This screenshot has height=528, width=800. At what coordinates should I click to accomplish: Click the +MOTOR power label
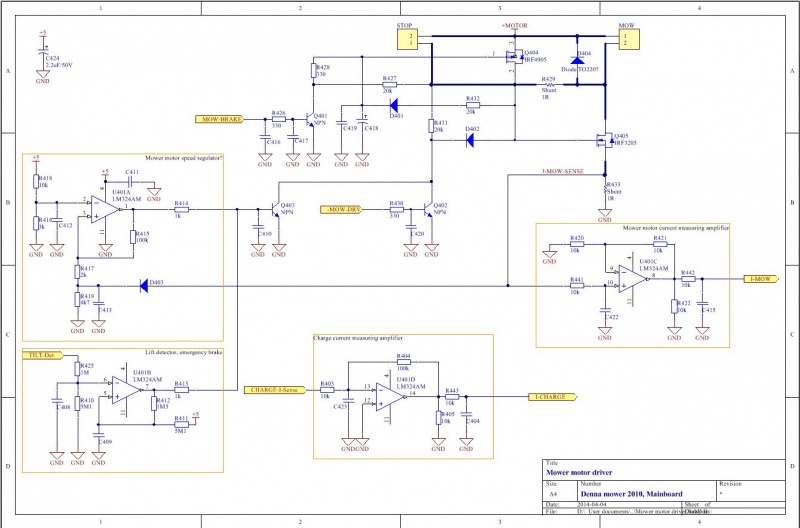coord(514,26)
